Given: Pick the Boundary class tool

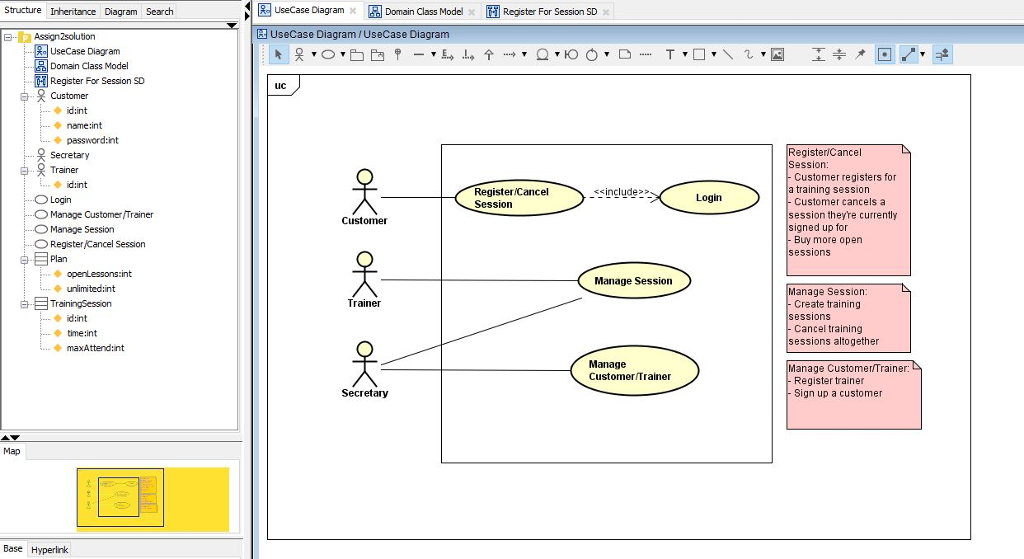Looking at the screenshot, I should [571, 55].
